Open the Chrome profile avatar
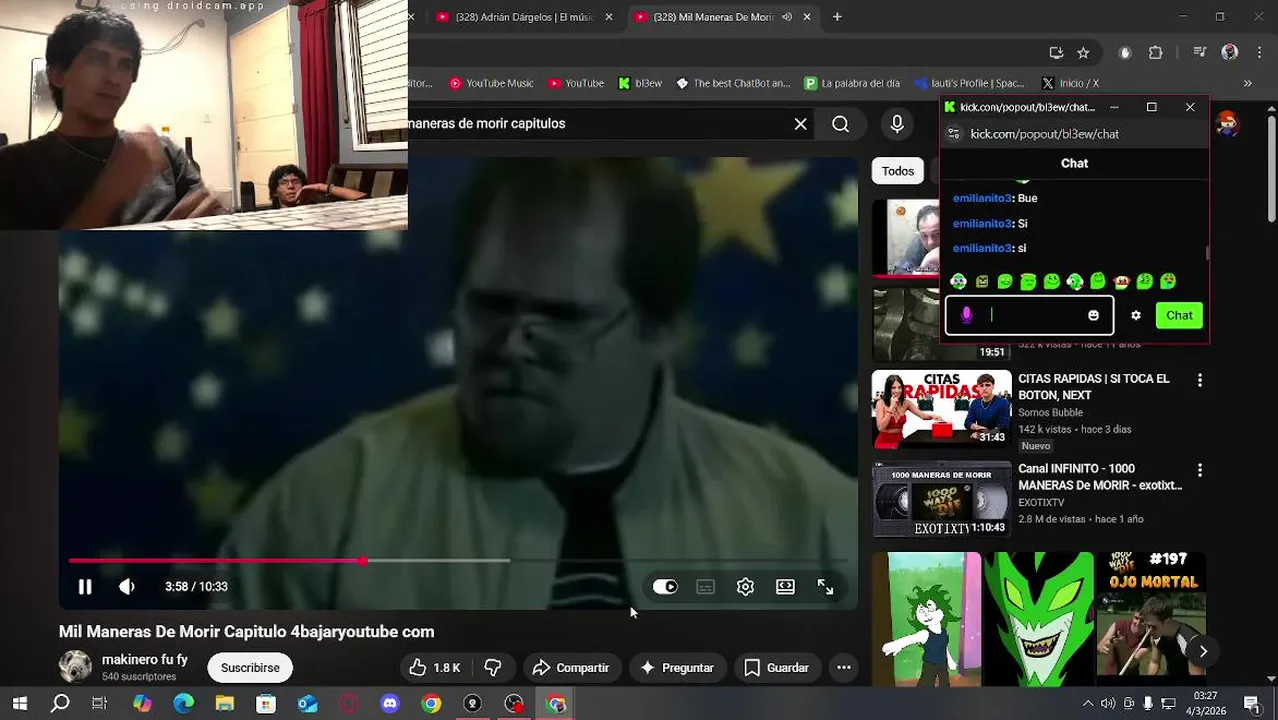 (x=1230, y=53)
